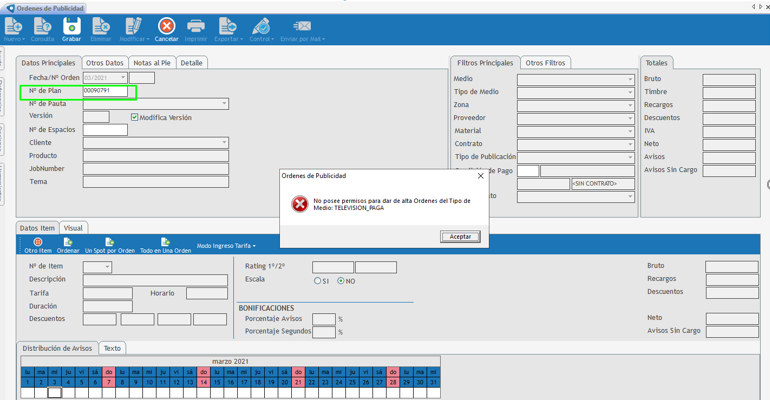Switch to the Otros Filtros tab
770x400 pixels.
point(545,63)
